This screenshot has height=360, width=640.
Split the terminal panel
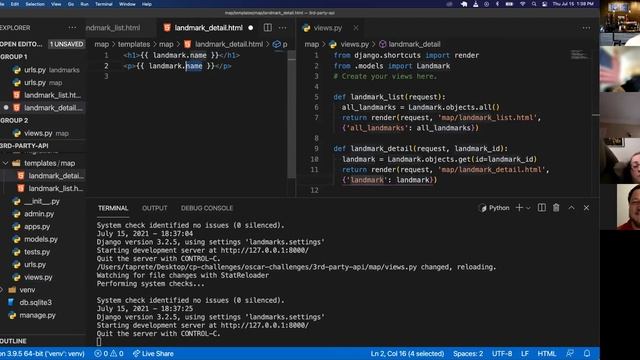pos(542,208)
